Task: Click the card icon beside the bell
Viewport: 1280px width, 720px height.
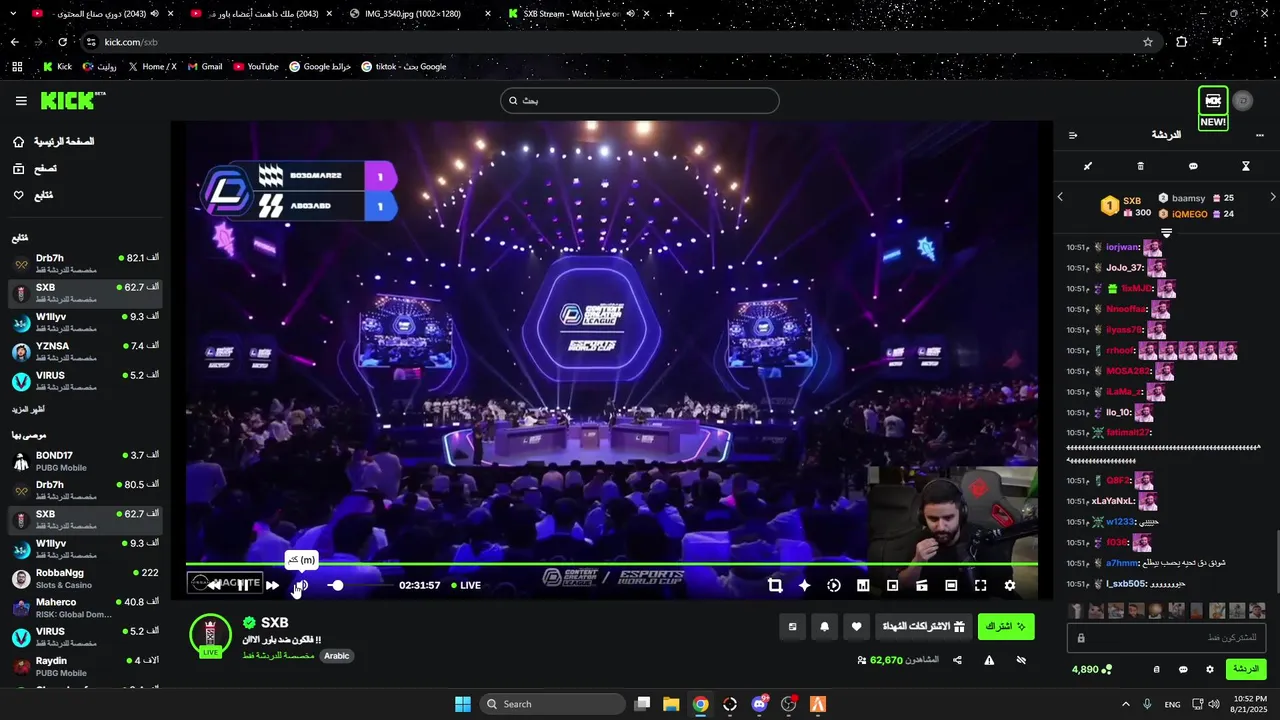Action: (x=793, y=627)
